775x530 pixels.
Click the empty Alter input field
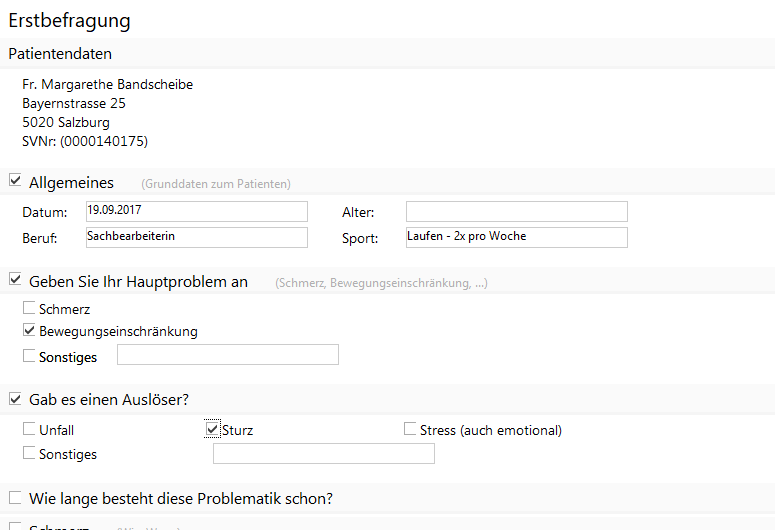(516, 211)
